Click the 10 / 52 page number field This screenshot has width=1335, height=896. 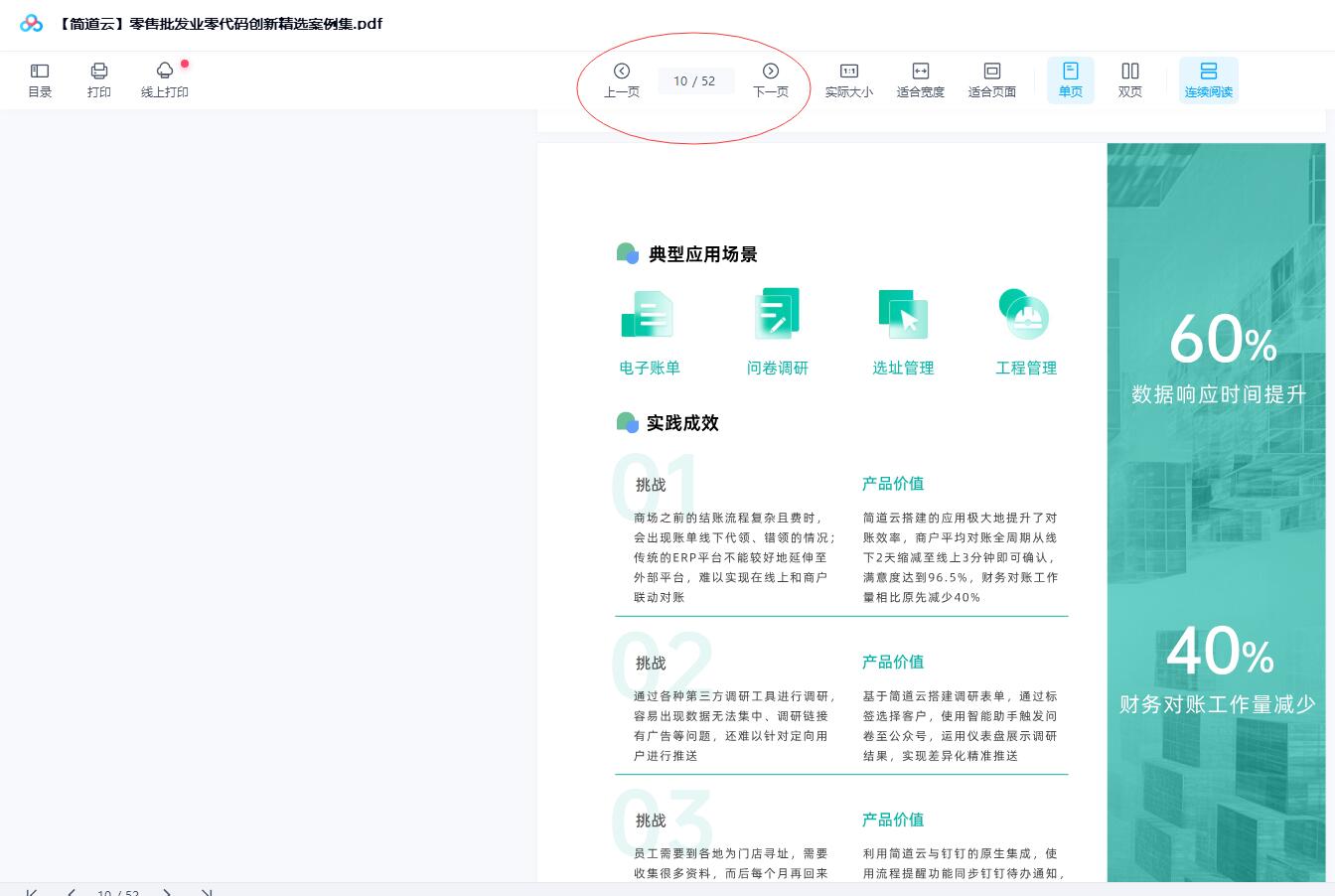pos(695,80)
